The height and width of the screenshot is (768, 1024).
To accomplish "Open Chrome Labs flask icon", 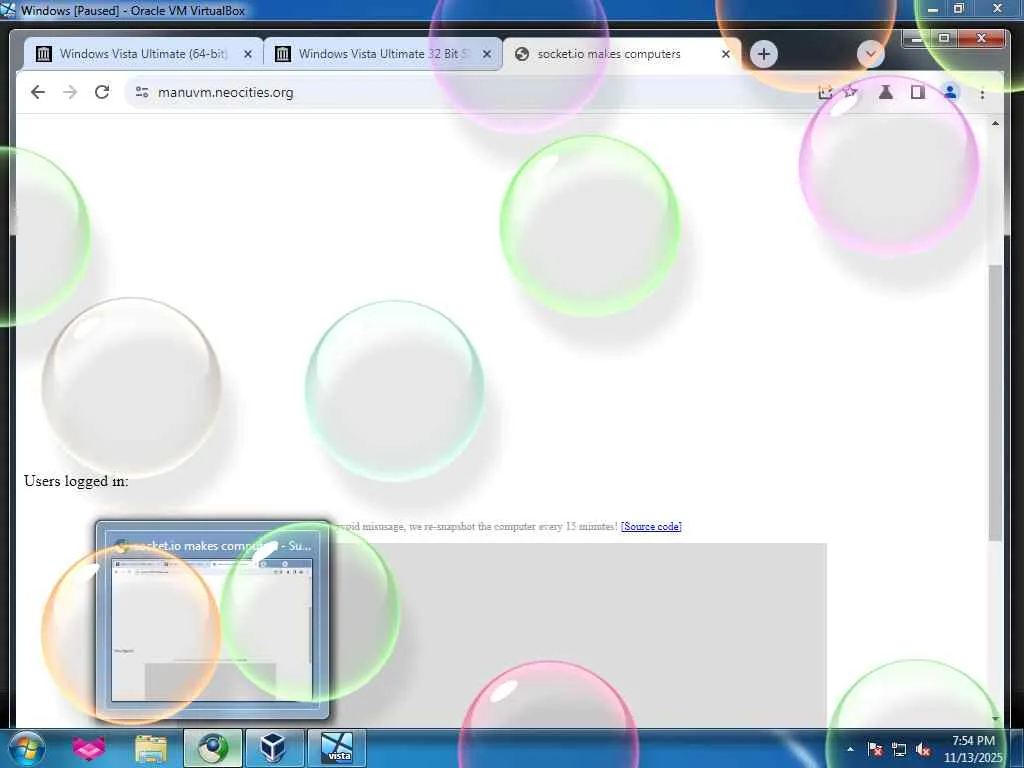I will (886, 92).
